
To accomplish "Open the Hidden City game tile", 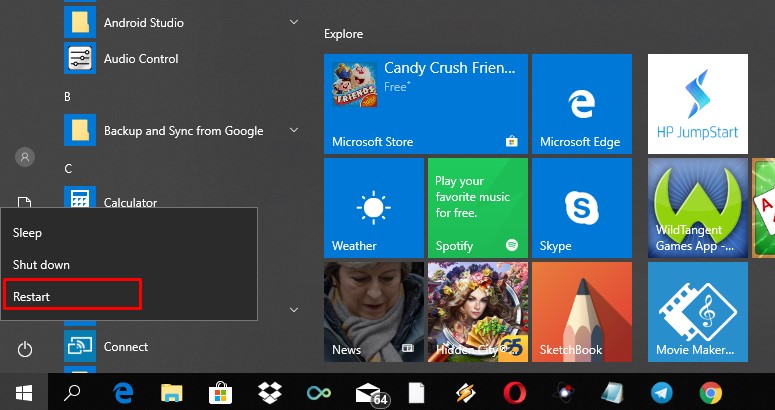I will (x=477, y=312).
